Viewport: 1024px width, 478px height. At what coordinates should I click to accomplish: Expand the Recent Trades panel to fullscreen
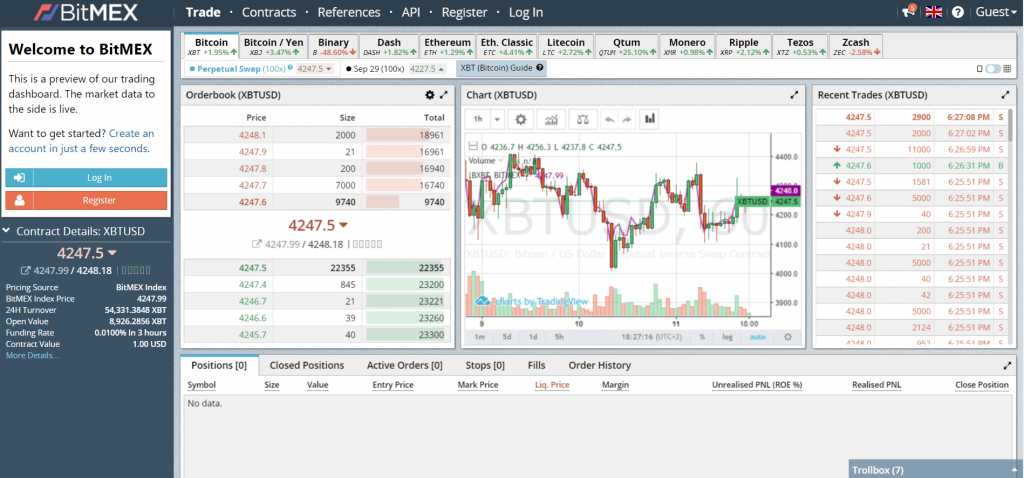pyautogui.click(x=1005, y=95)
